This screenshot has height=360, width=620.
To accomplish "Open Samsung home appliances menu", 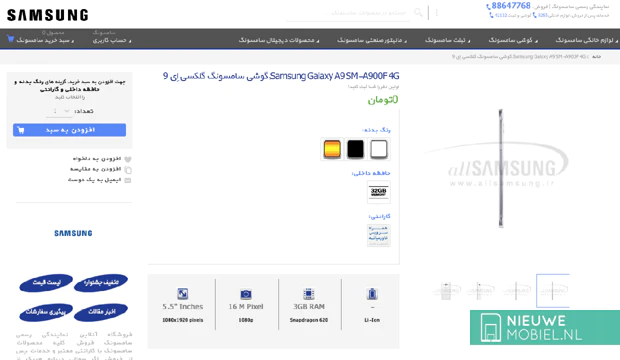I will pyautogui.click(x=586, y=40).
